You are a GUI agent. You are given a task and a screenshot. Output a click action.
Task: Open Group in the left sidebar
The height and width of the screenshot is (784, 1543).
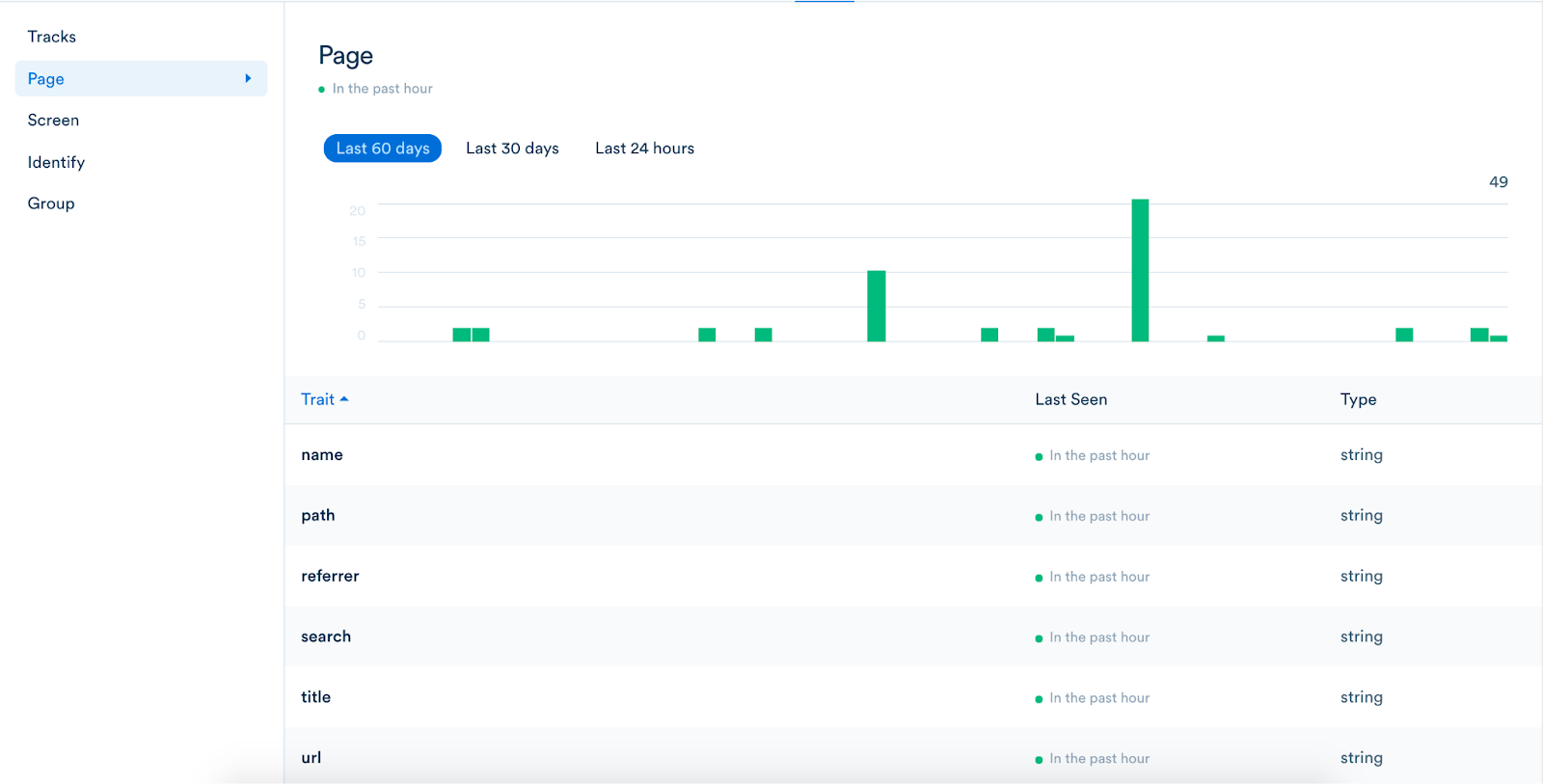pos(51,203)
